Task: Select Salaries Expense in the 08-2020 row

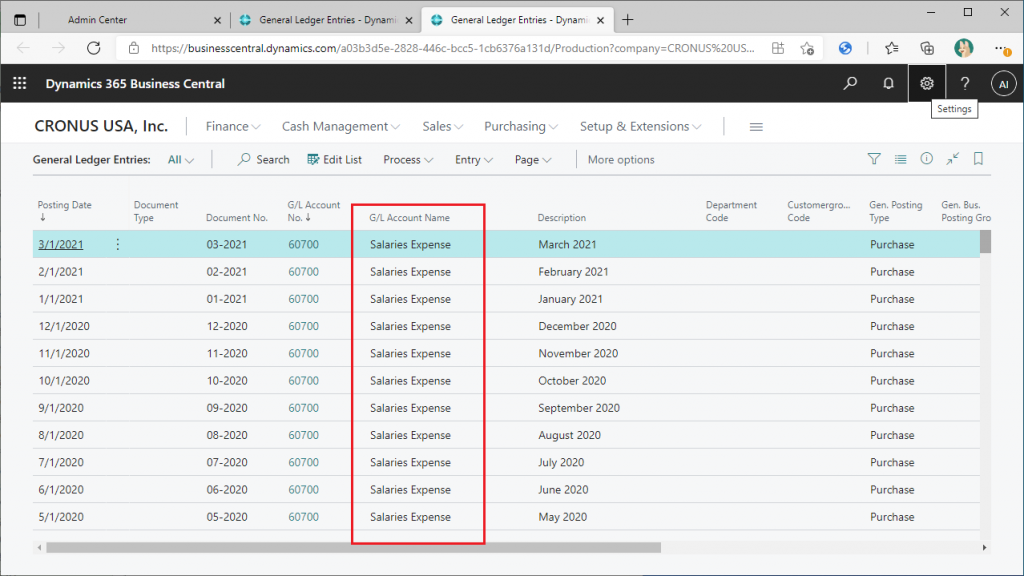Action: 410,435
